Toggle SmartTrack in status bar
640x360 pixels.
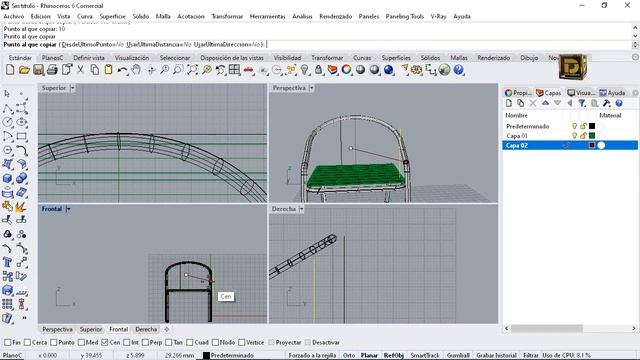point(424,356)
